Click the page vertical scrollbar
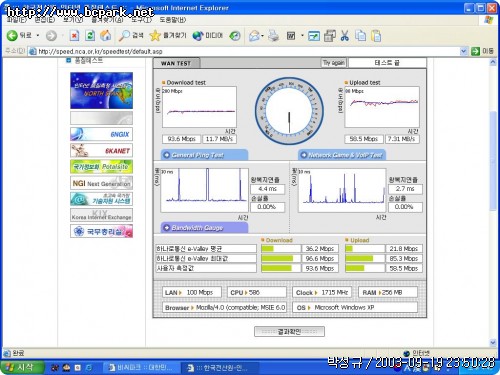The width and height of the screenshot is (500, 375). (x=493, y=161)
